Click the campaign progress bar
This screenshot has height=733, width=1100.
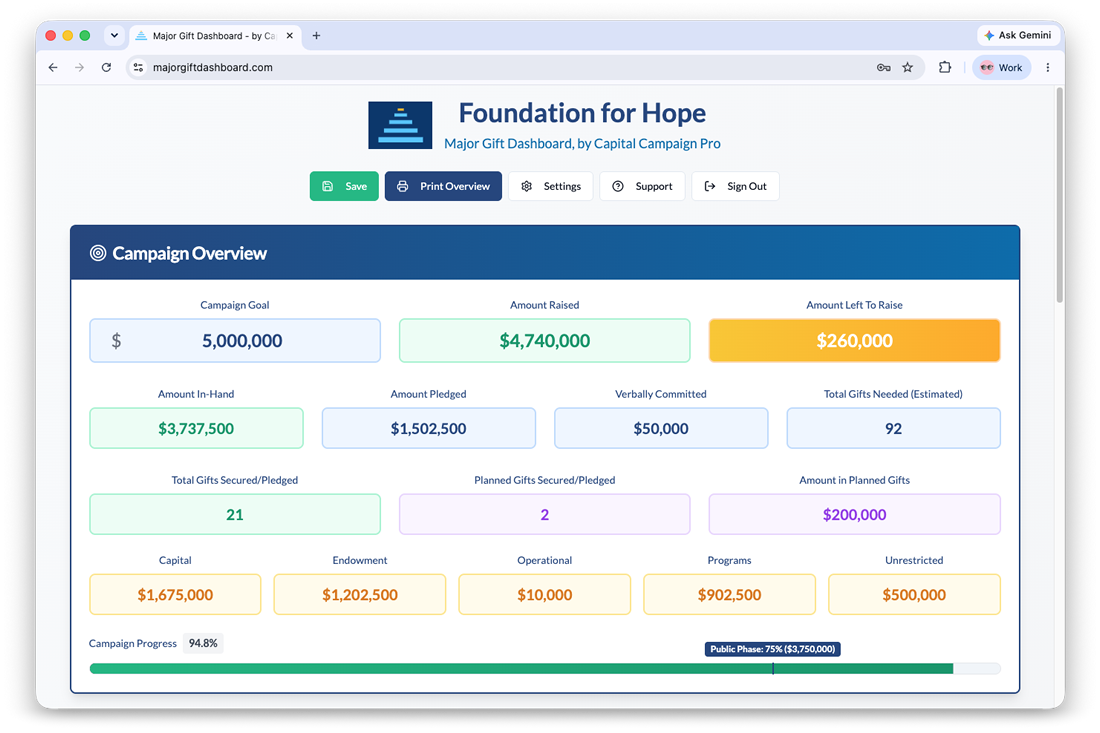pos(544,668)
